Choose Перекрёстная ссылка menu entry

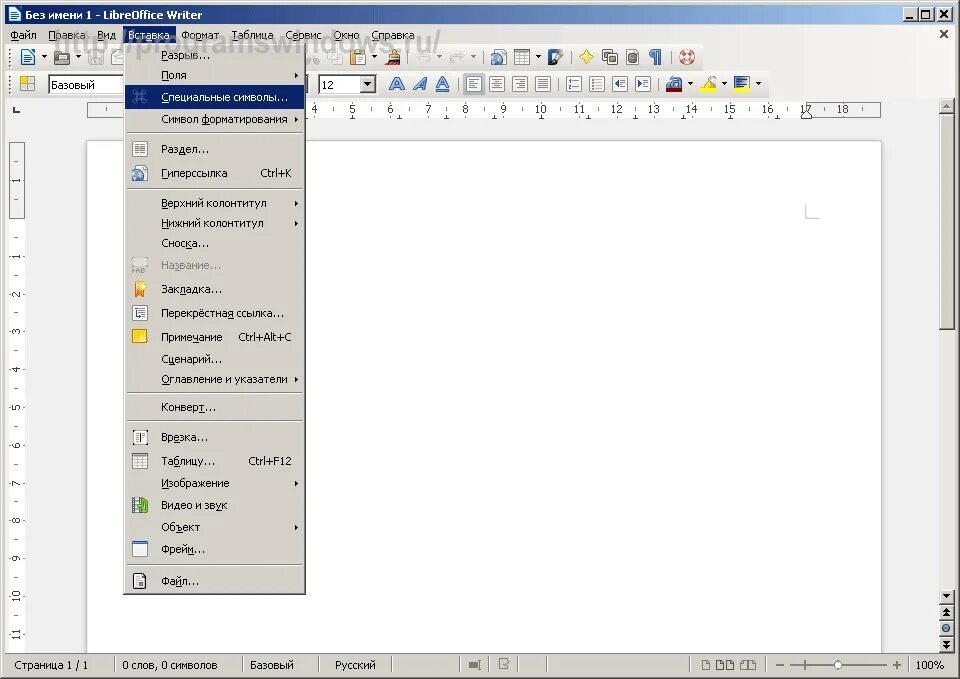click(214, 313)
